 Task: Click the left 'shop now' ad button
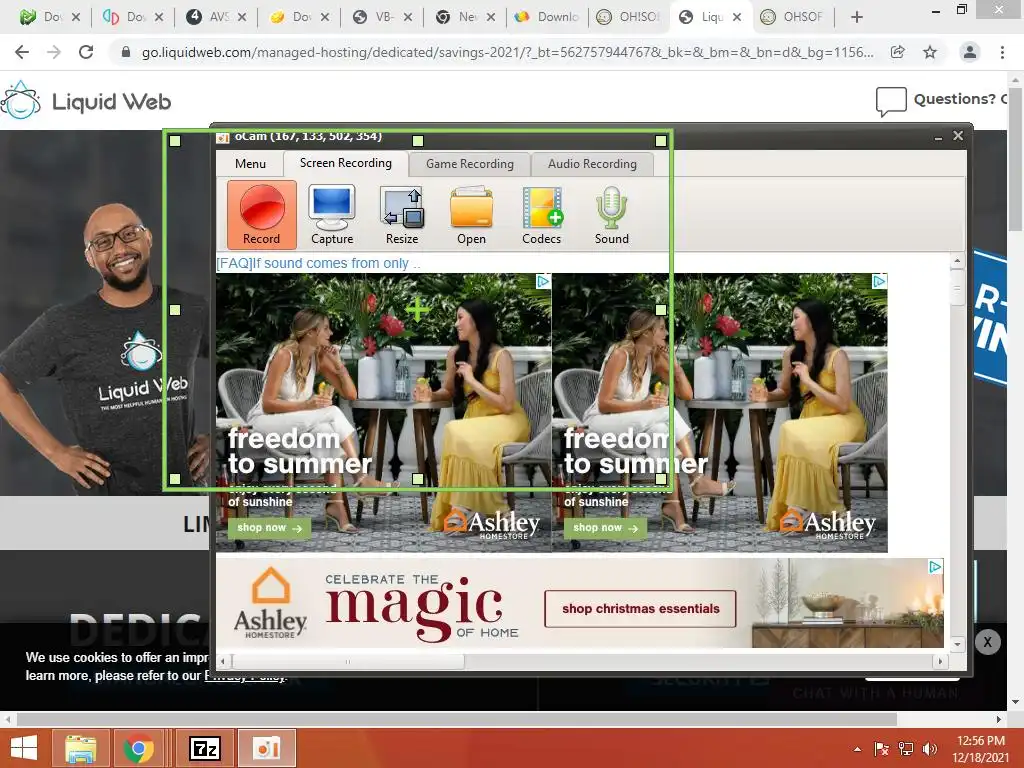tap(269, 528)
